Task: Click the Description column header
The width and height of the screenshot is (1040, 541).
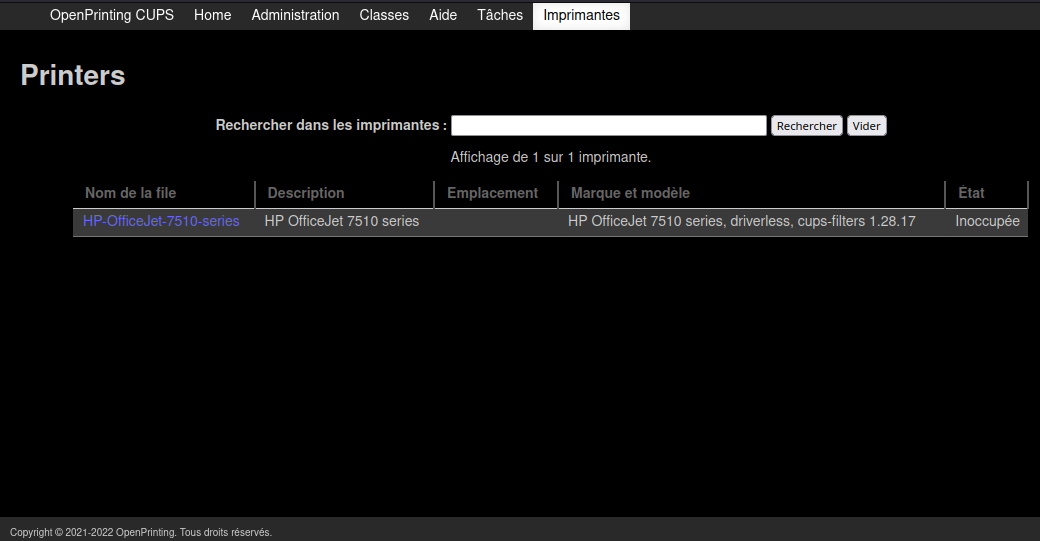Action: point(305,193)
